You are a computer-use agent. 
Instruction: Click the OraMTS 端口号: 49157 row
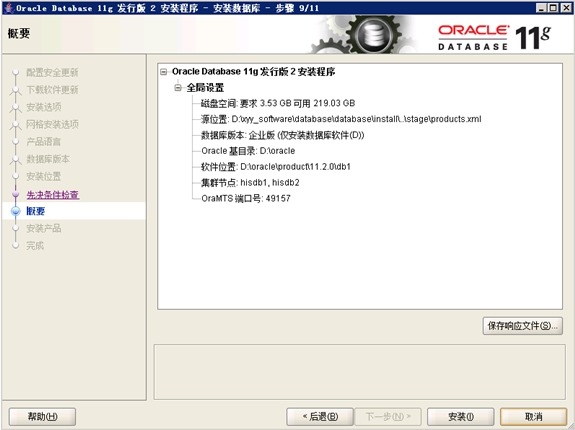(x=246, y=199)
